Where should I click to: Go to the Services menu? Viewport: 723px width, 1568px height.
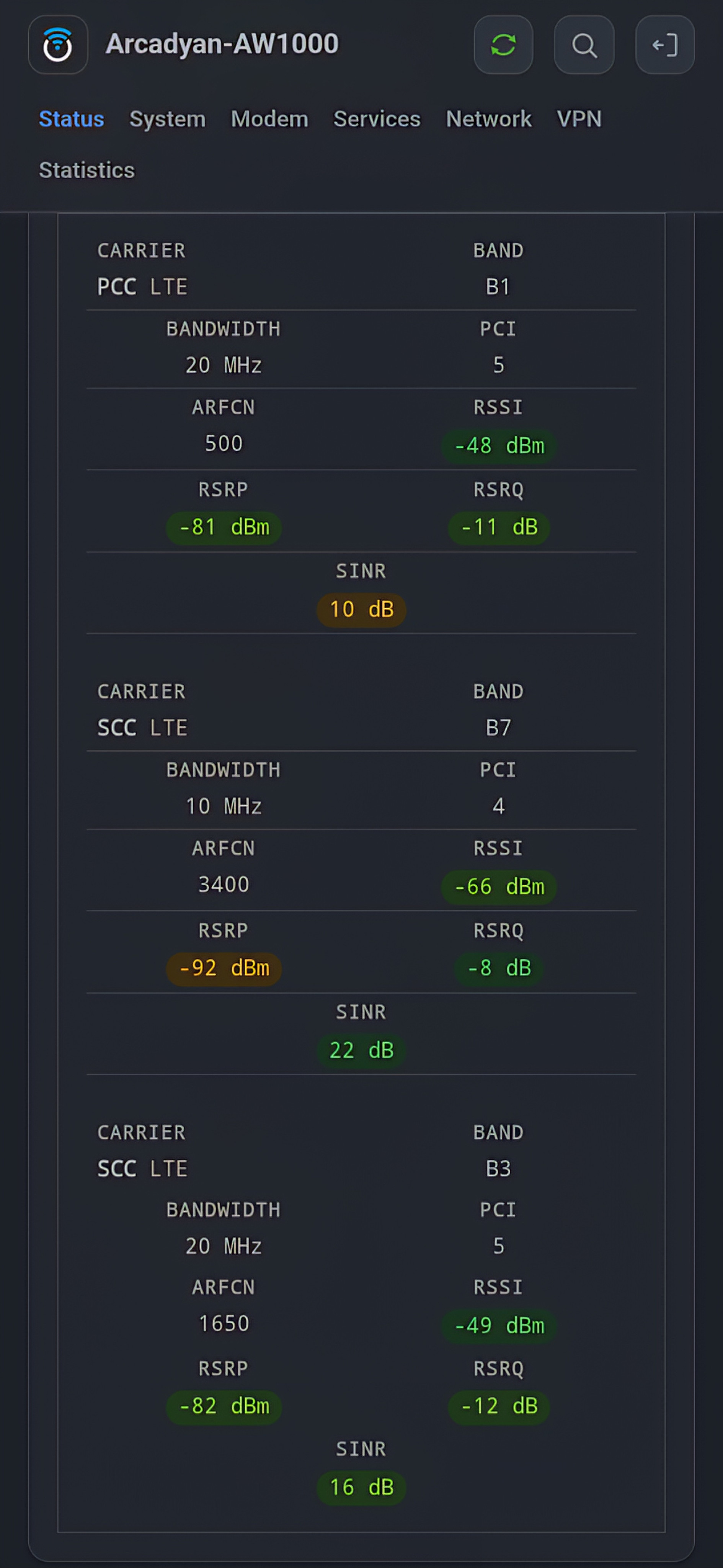click(377, 119)
